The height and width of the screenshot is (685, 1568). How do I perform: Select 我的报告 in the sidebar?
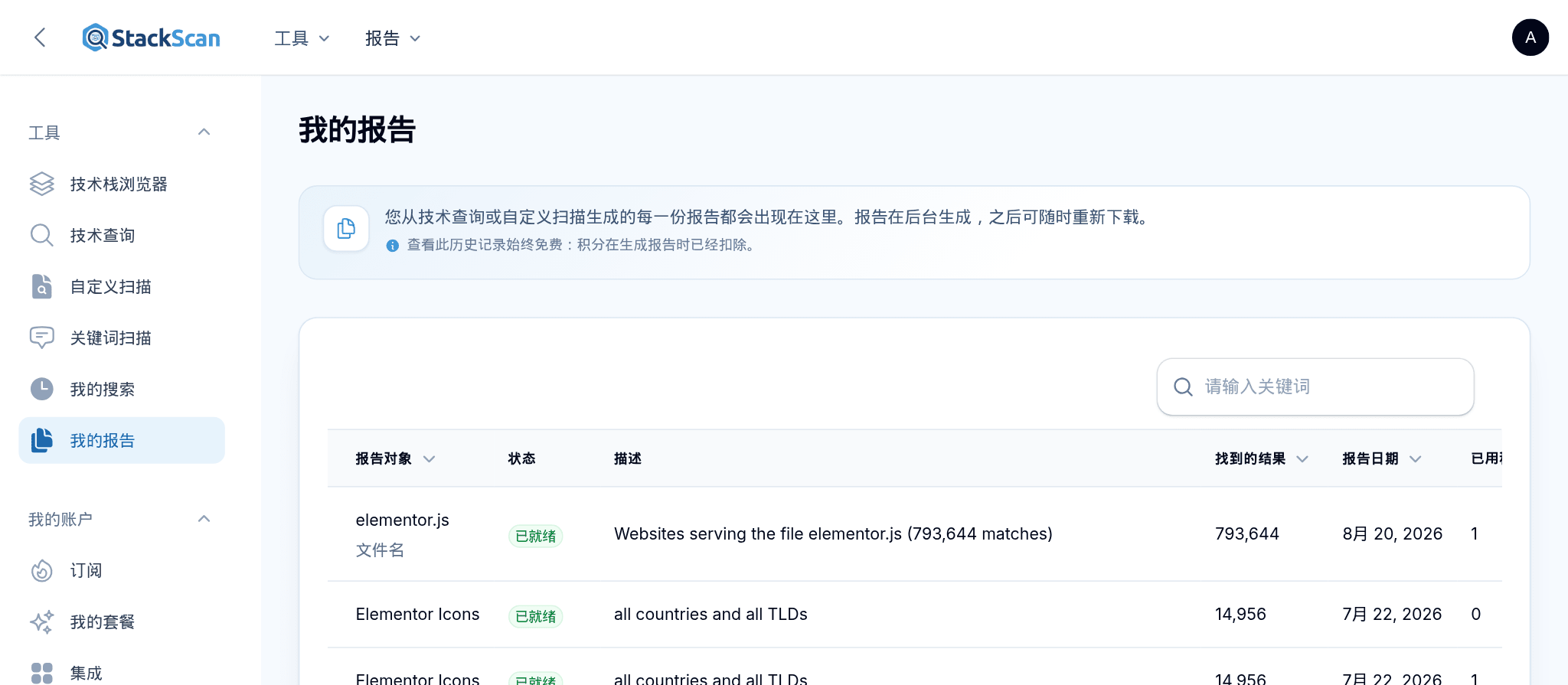pos(122,440)
